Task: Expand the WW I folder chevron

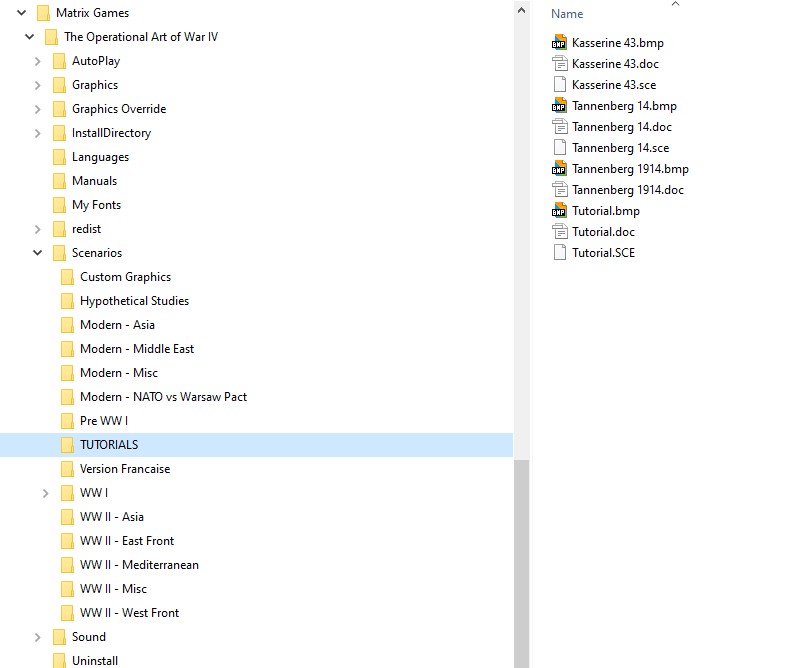Action: 46,494
